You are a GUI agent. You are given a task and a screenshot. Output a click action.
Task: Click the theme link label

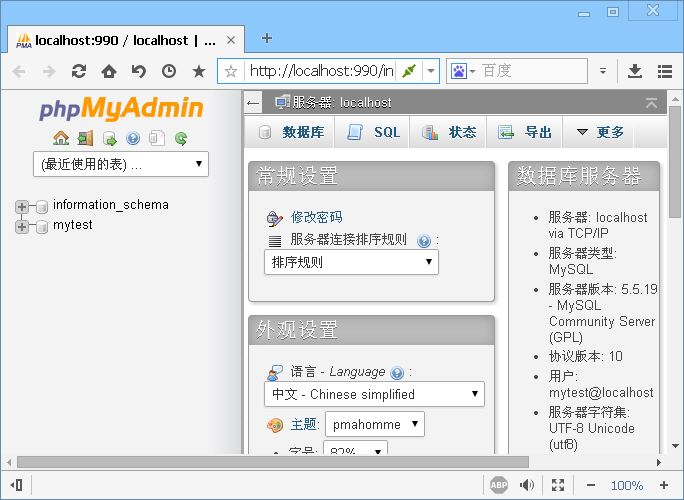pyautogui.click(x=303, y=424)
